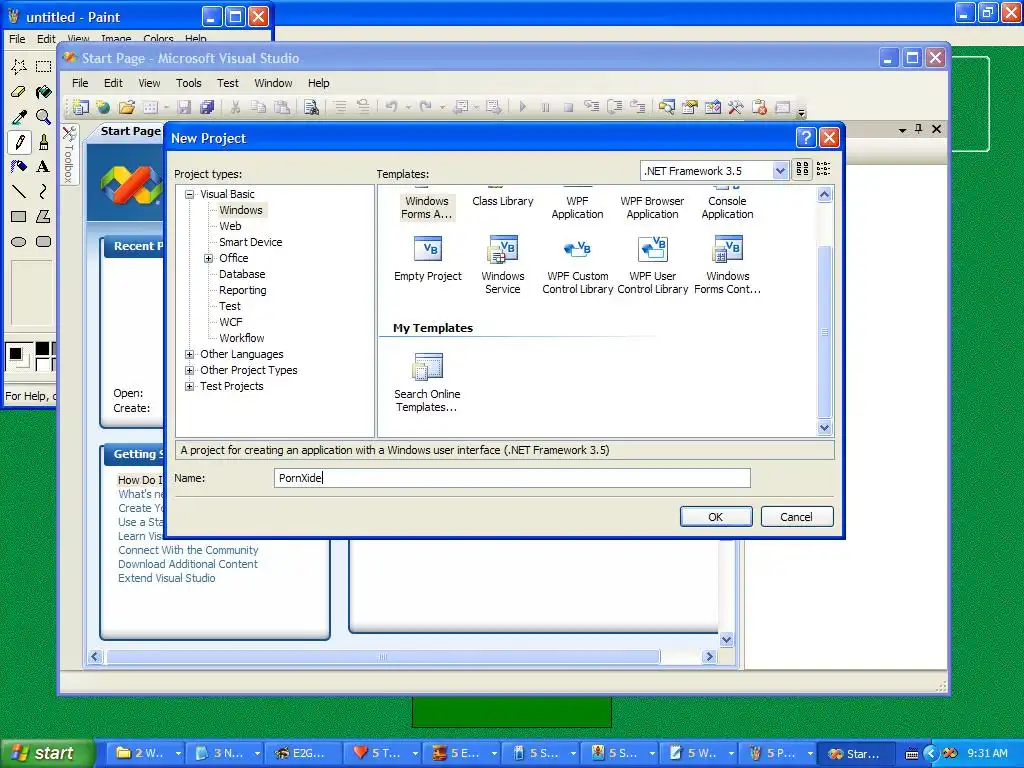Click the Paint foreground/background color box
The height and width of the screenshot is (768, 1024).
point(18,355)
